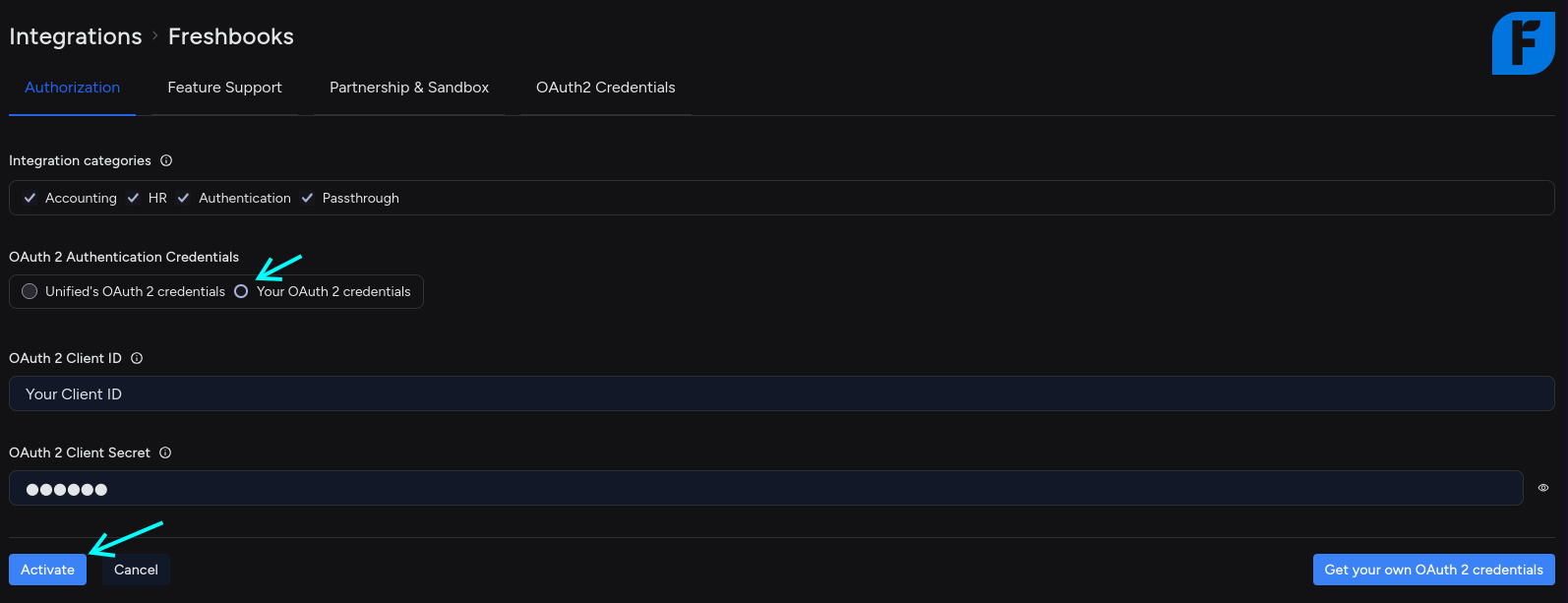
Task: Reveal client secret with eye icon
Action: 1543,488
